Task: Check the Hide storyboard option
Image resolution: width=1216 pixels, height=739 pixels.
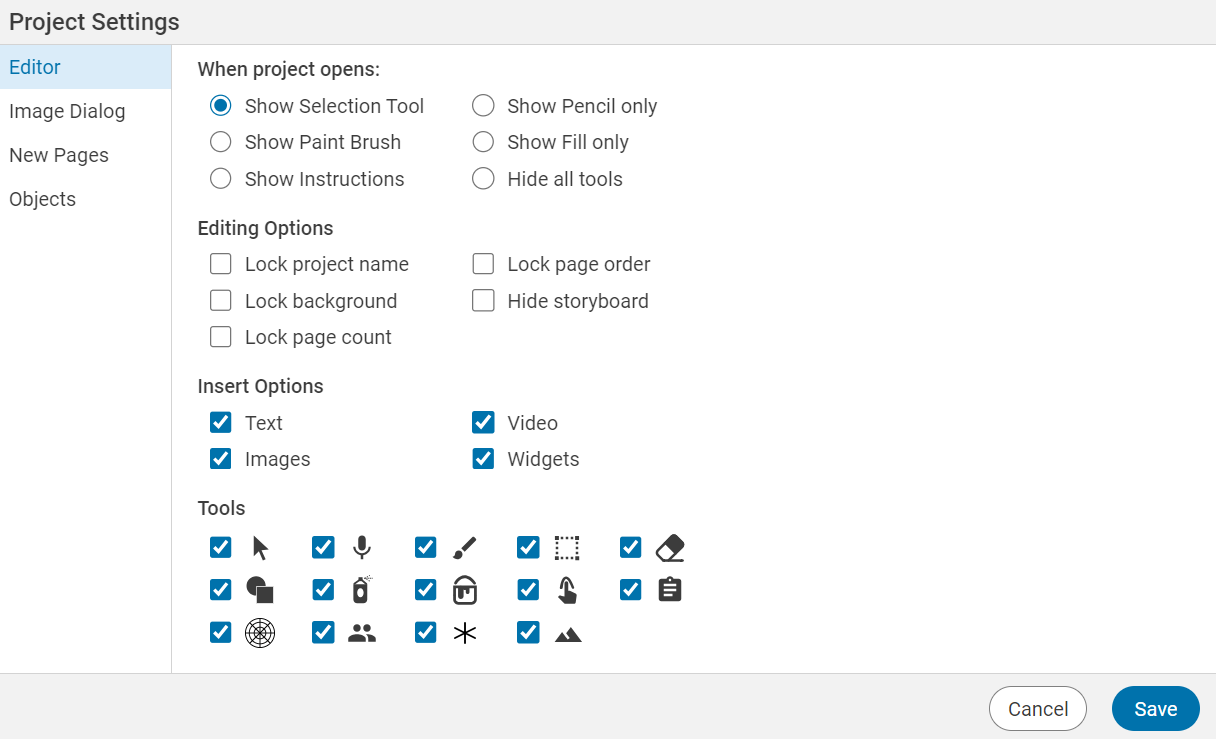Action: click(x=483, y=301)
